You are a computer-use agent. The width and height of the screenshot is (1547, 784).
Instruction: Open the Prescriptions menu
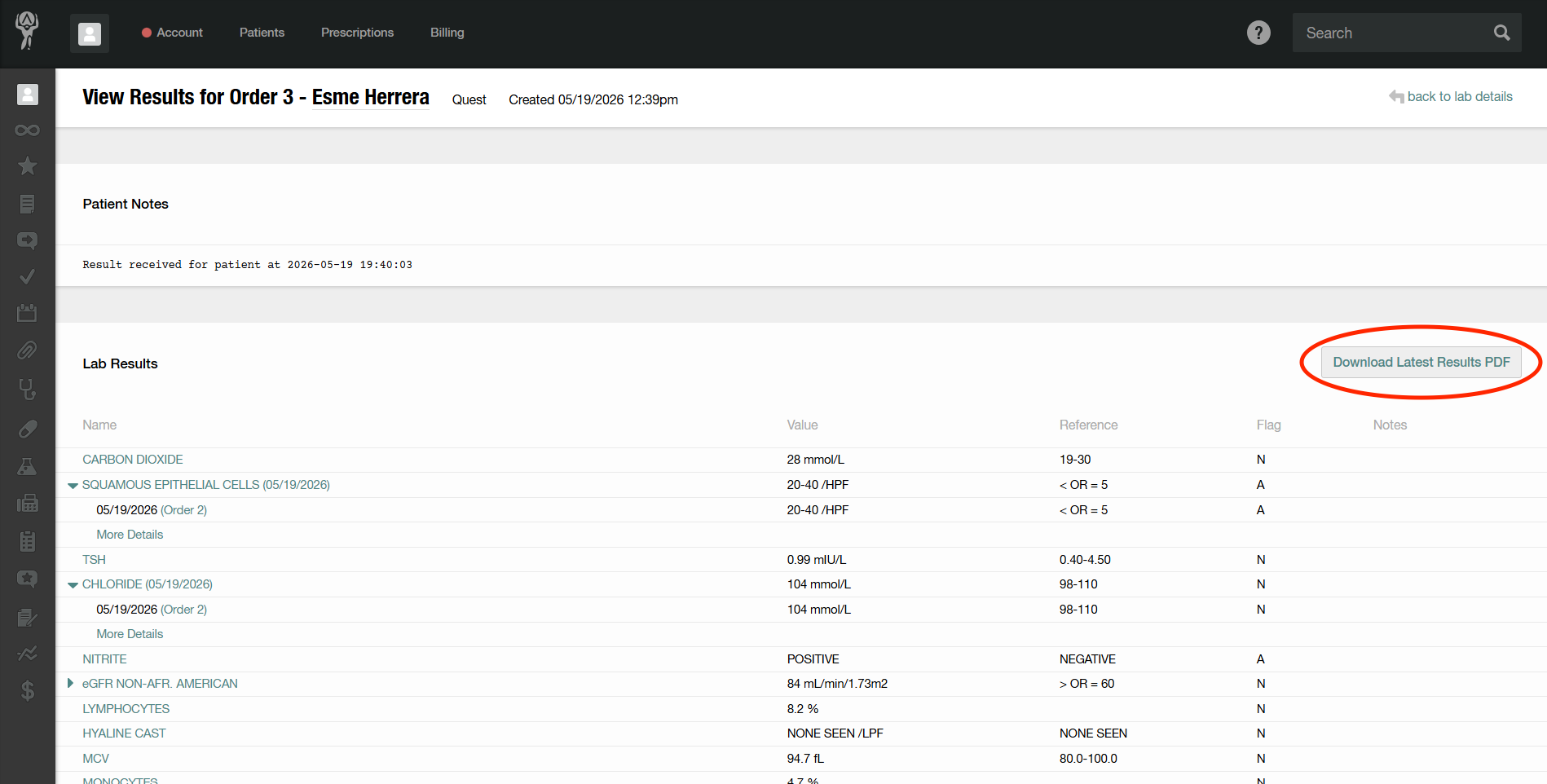[357, 33]
